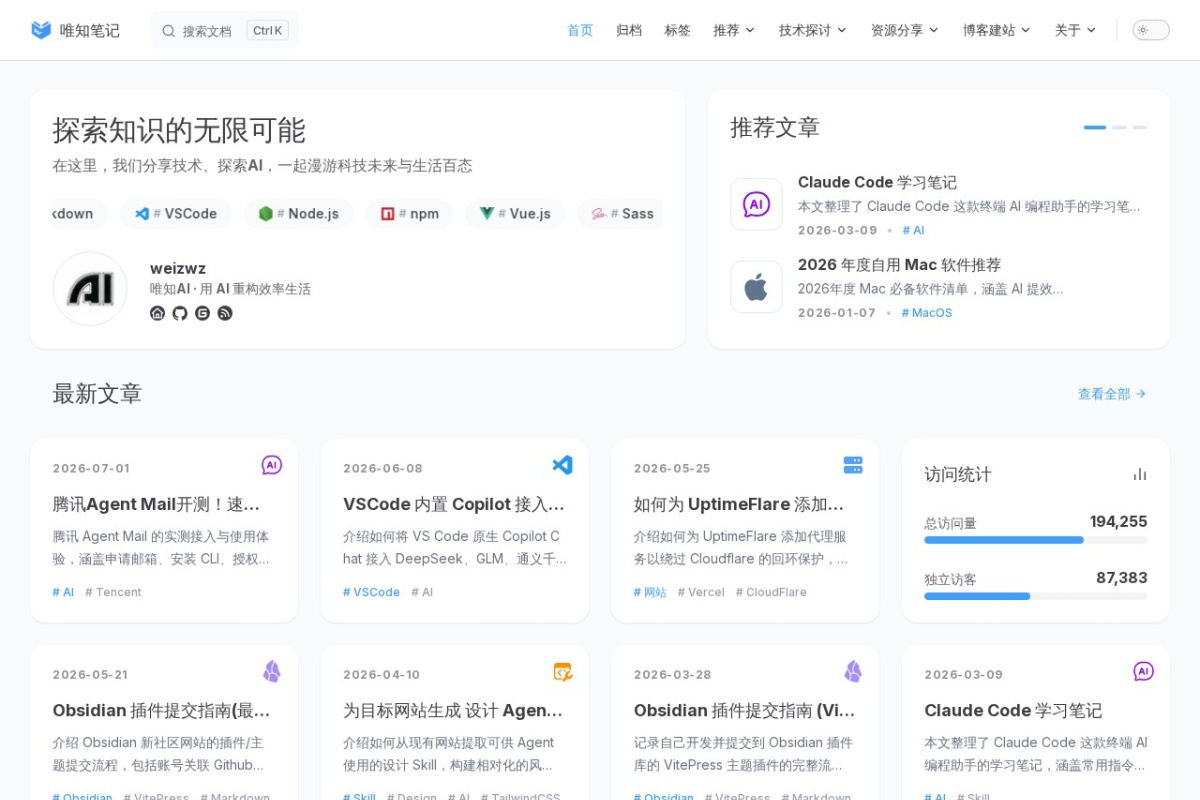Open the Obsidian 插件提交指南(最 article title
Viewport: 1200px width, 800px height.
(162, 710)
